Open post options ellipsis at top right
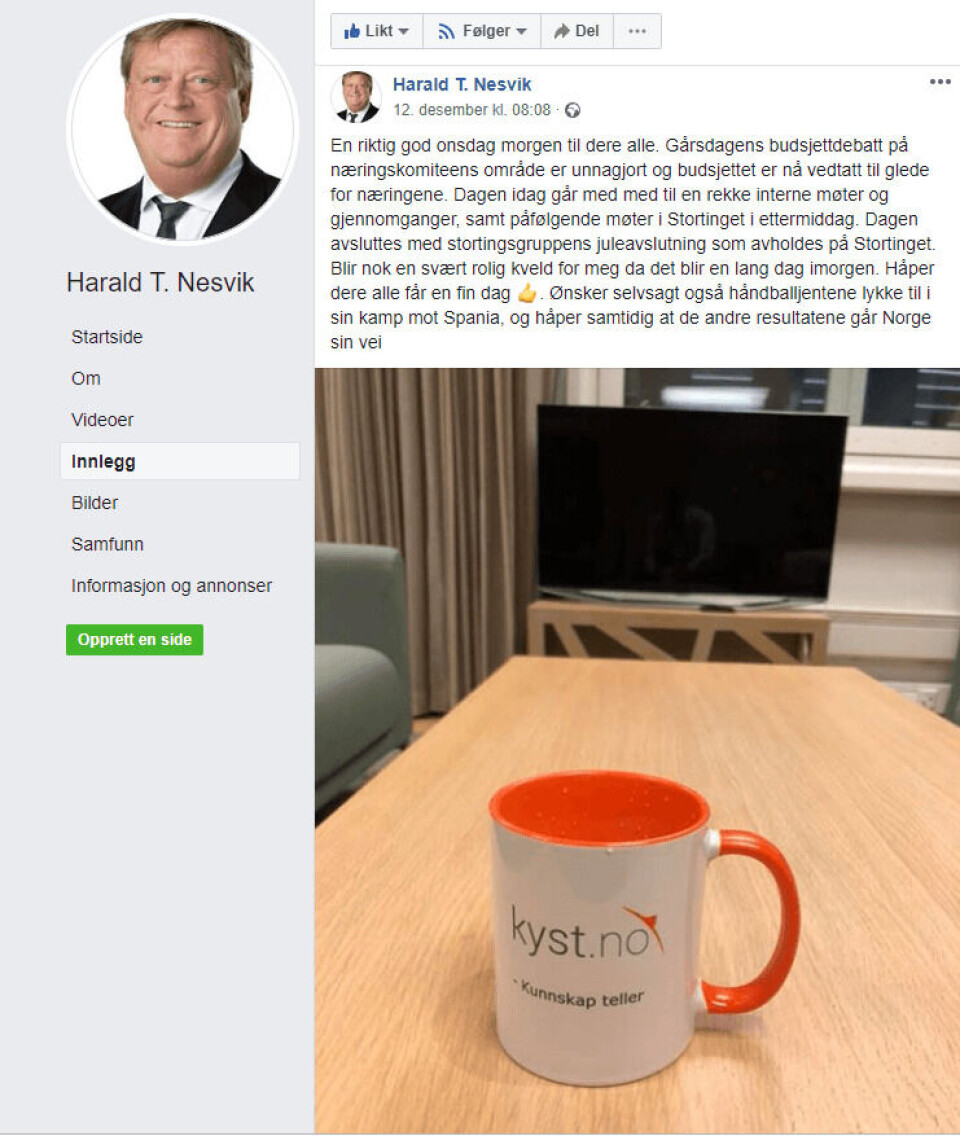The height and width of the screenshot is (1136, 960). point(940,82)
